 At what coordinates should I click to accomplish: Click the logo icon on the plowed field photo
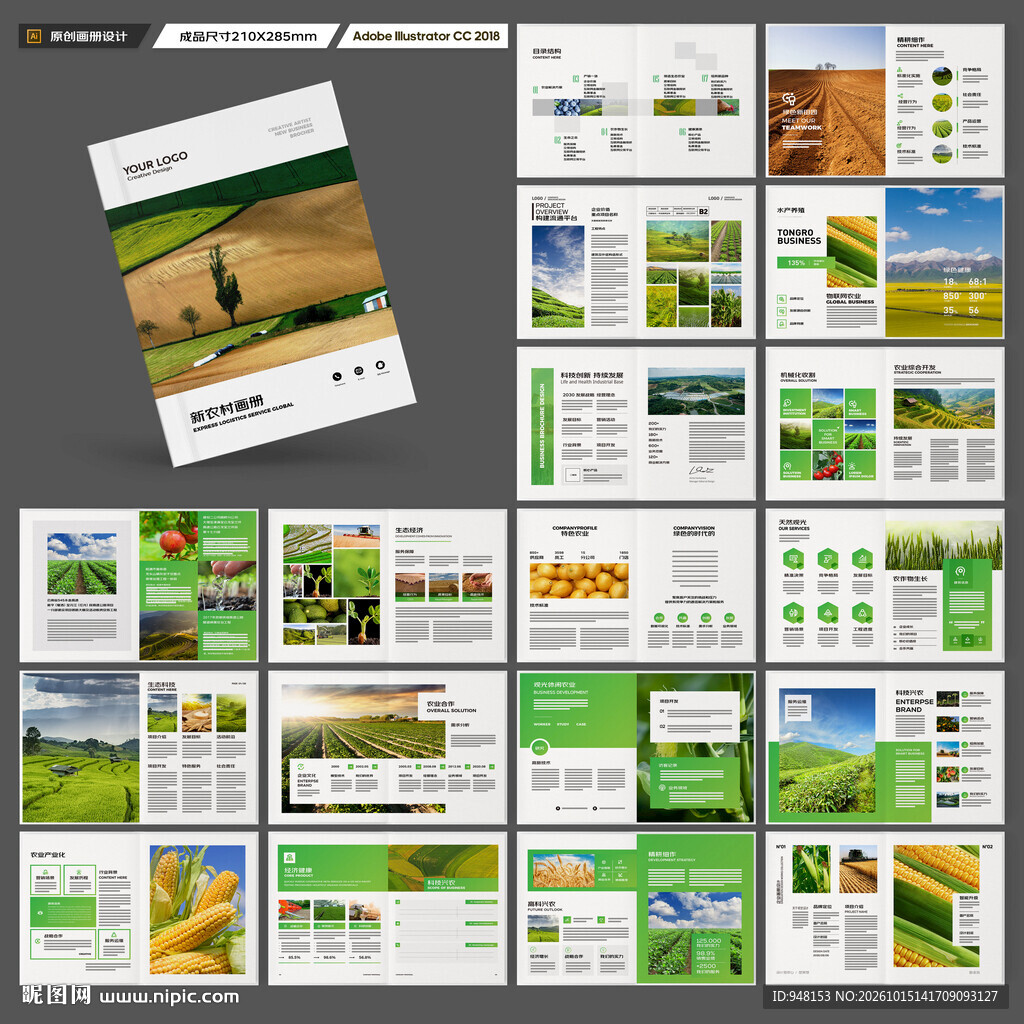pyautogui.click(x=789, y=99)
